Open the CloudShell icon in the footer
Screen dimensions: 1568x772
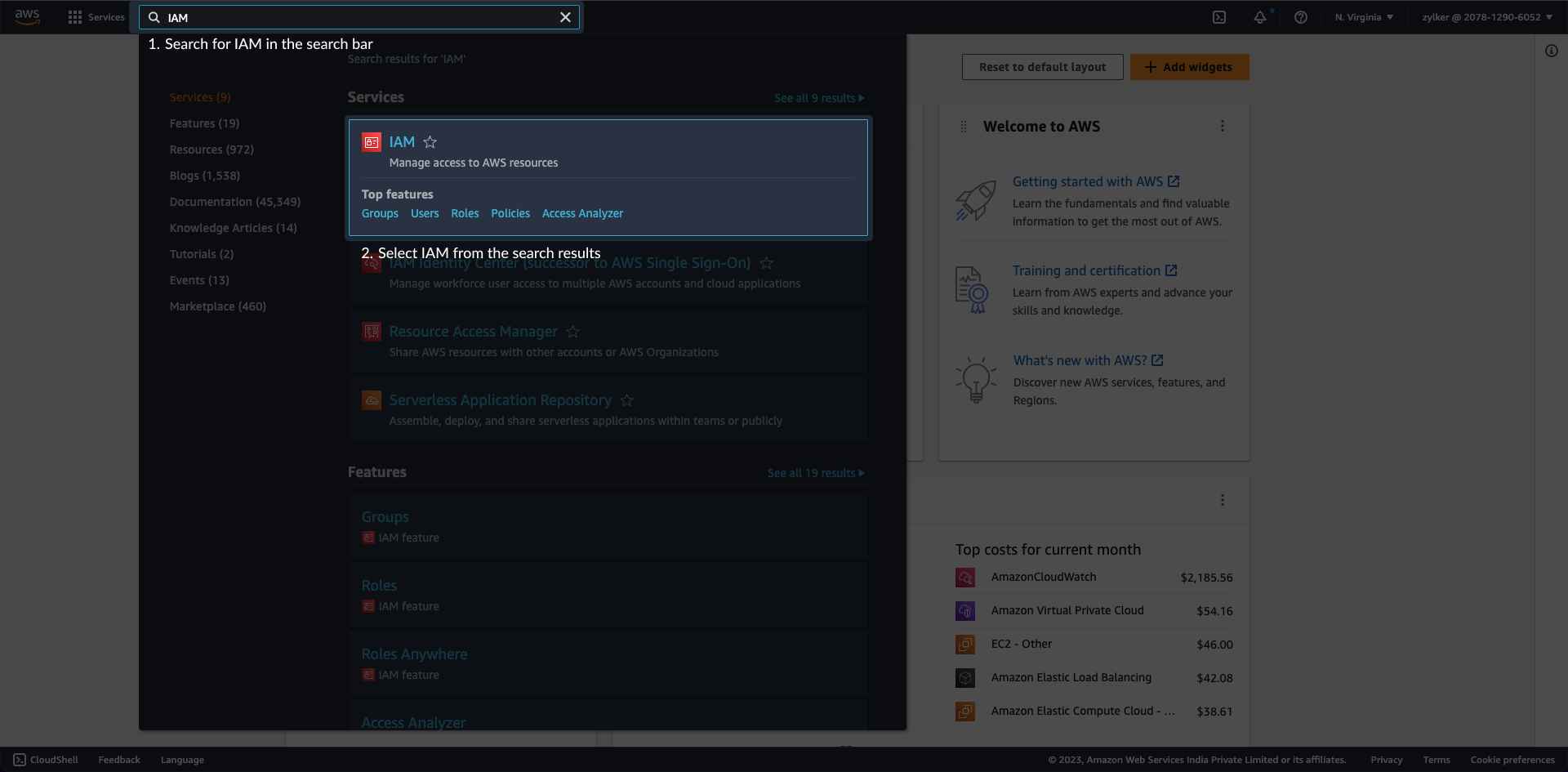coord(20,759)
